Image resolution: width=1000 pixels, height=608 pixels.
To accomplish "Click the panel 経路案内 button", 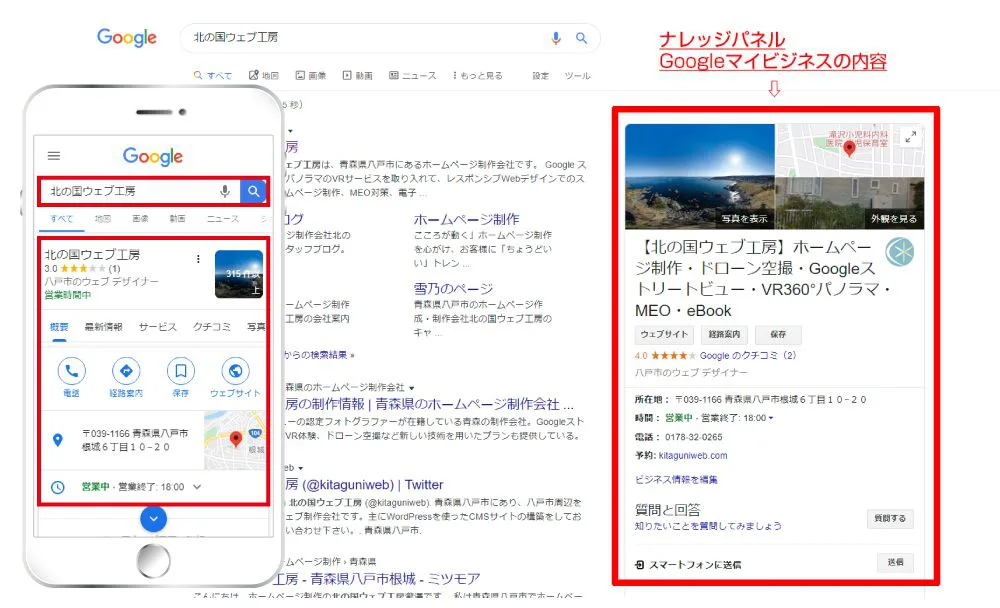I will tap(724, 334).
